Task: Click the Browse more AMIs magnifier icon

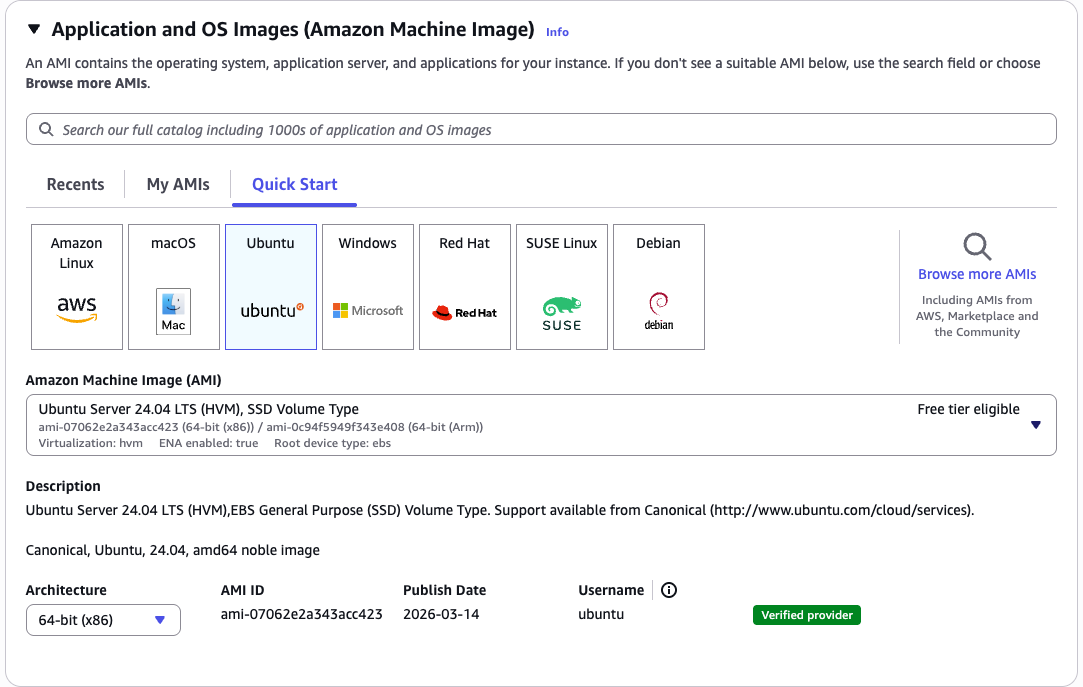Action: [977, 246]
